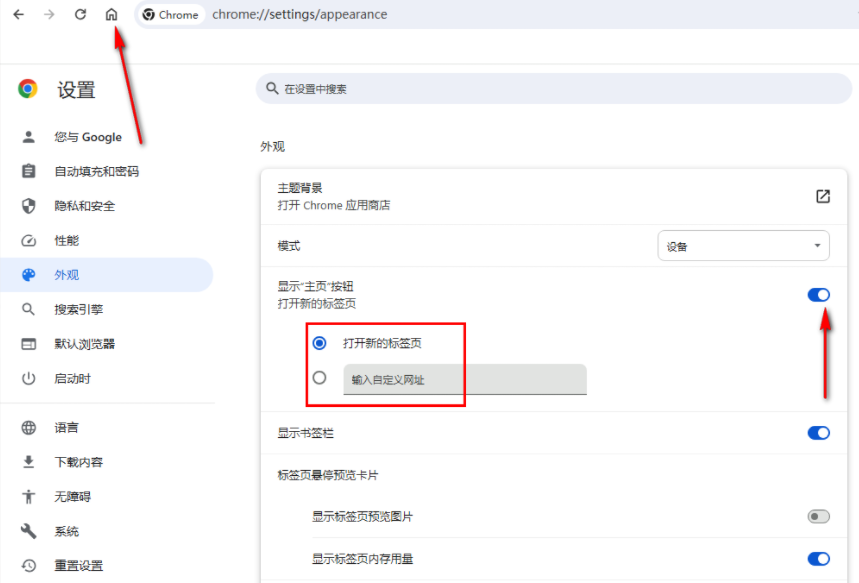Select 搜索引擎 in the sidebar
Image resolution: width=859 pixels, height=583 pixels.
pos(107,309)
